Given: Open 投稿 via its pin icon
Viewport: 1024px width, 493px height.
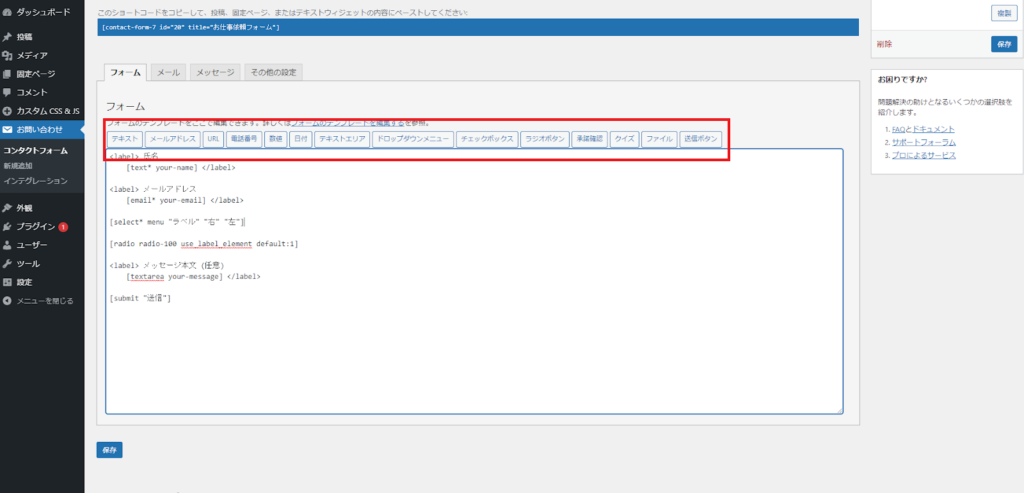Looking at the screenshot, I should [8, 37].
